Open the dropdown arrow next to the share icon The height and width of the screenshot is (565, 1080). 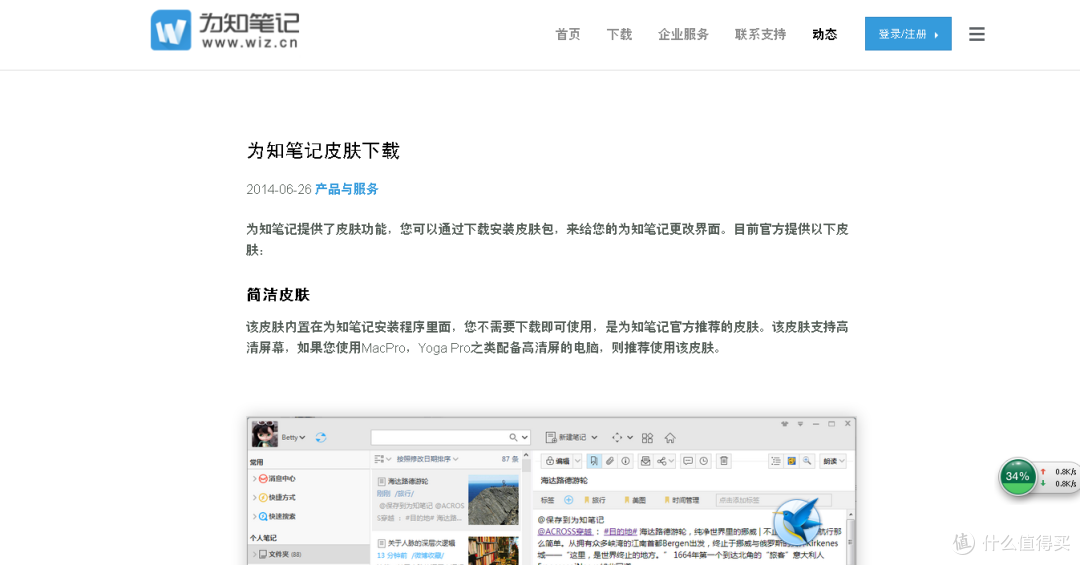pyautogui.click(x=672, y=461)
